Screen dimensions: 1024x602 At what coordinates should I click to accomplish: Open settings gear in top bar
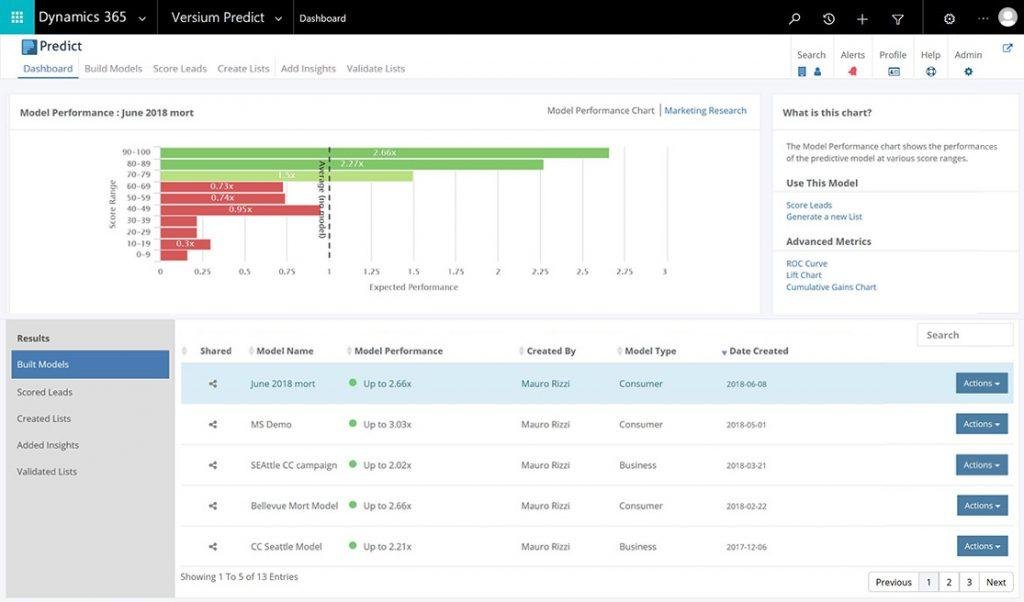click(949, 19)
